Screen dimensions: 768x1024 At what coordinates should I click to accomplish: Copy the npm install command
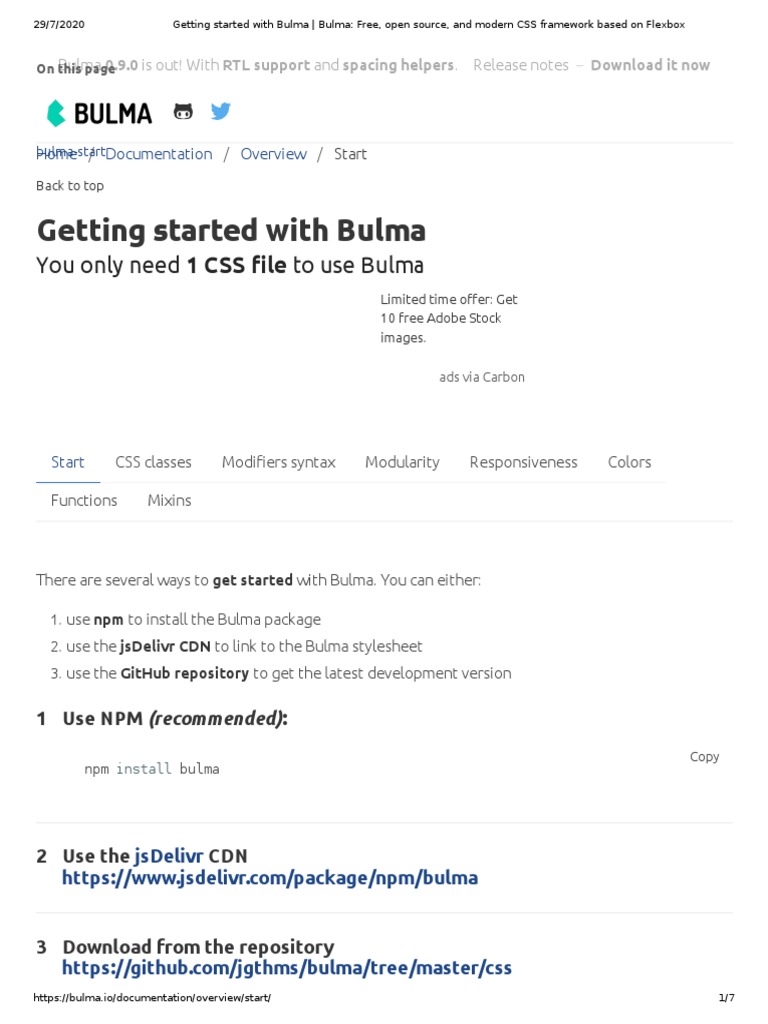[x=704, y=757]
